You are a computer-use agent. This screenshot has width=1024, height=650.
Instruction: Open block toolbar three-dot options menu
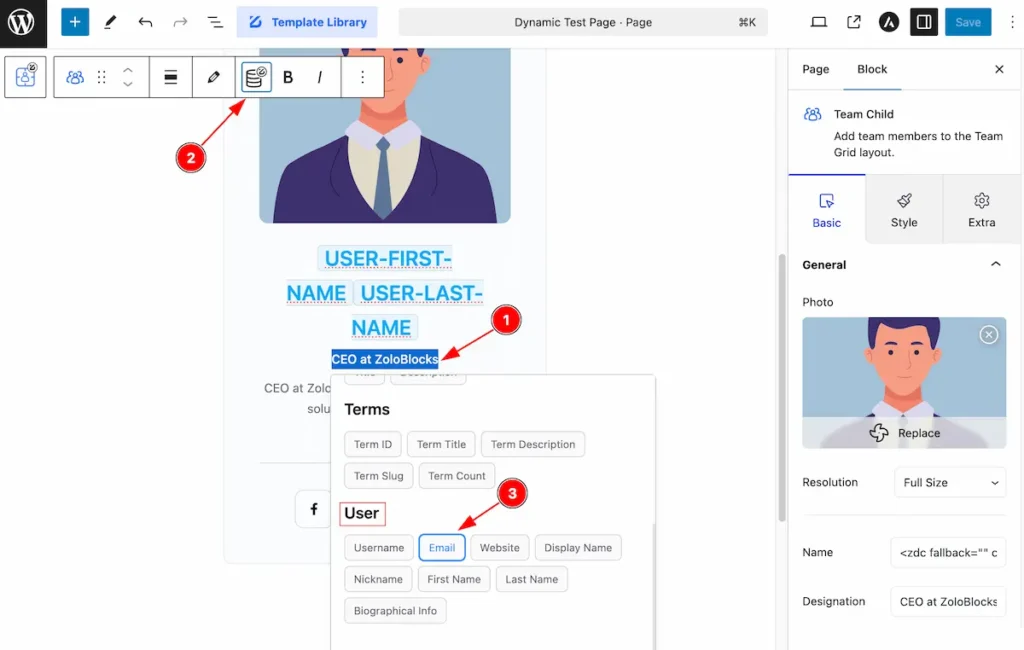[x=362, y=77]
